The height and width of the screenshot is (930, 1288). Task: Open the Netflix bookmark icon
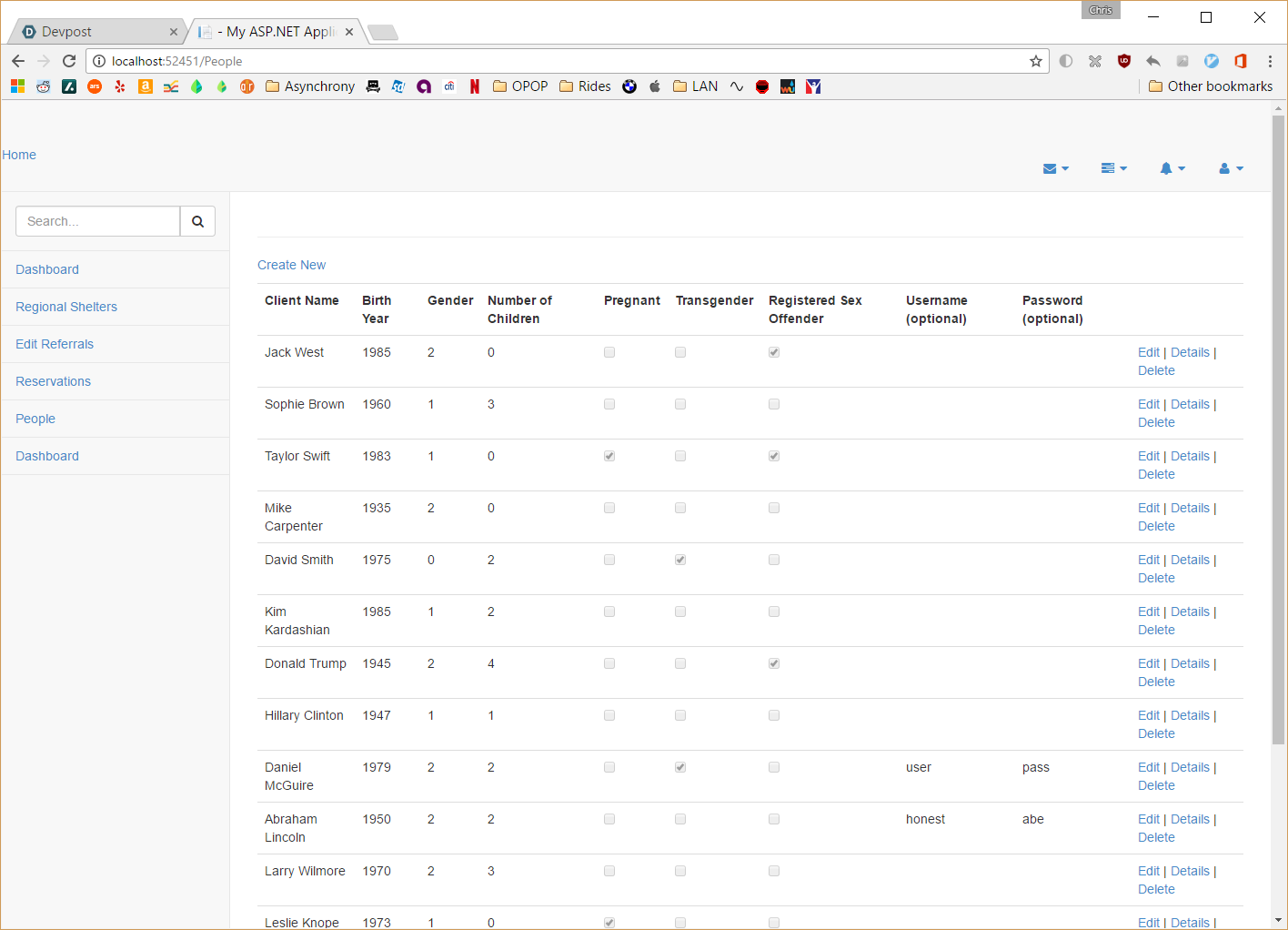tap(475, 86)
